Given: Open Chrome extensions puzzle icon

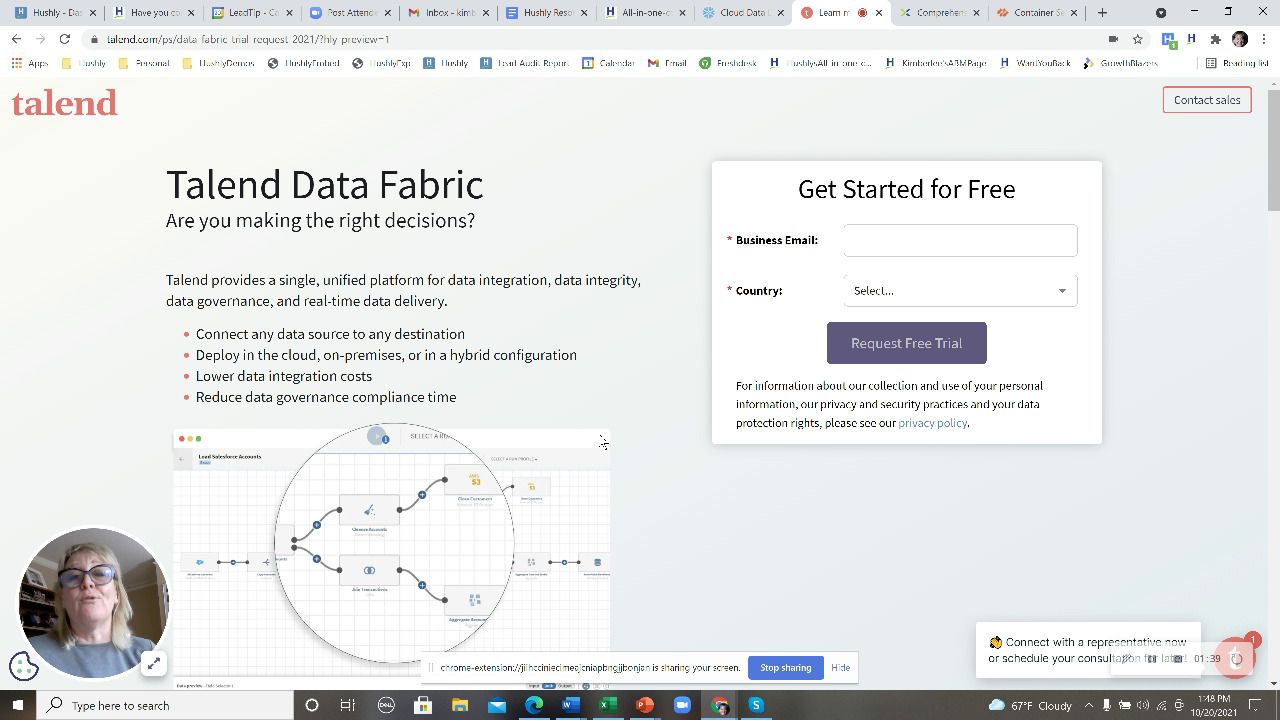Looking at the screenshot, I should tap(1215, 39).
